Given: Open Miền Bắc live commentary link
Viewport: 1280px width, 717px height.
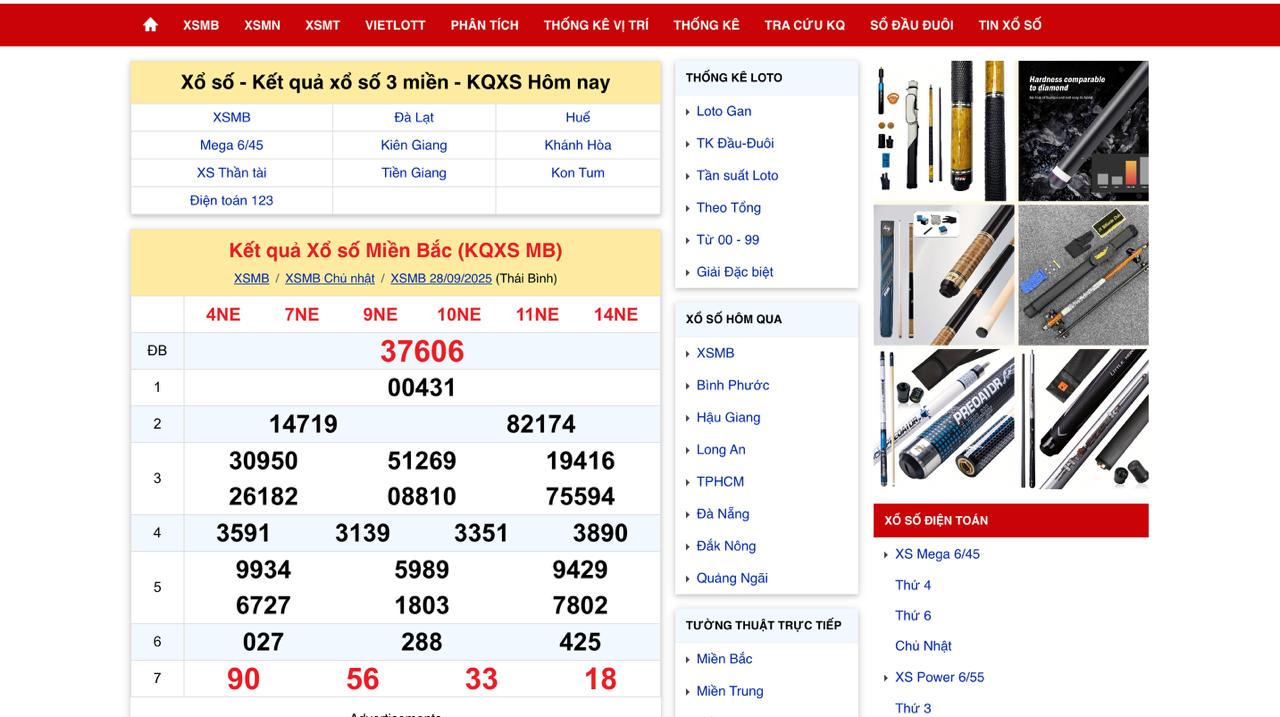Looking at the screenshot, I should click(725, 658).
